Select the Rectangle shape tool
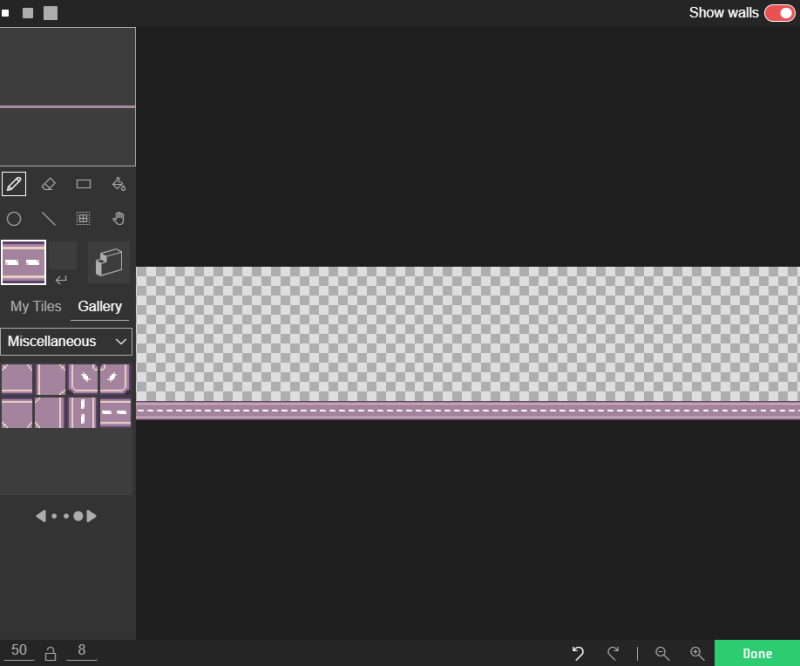 pos(84,184)
